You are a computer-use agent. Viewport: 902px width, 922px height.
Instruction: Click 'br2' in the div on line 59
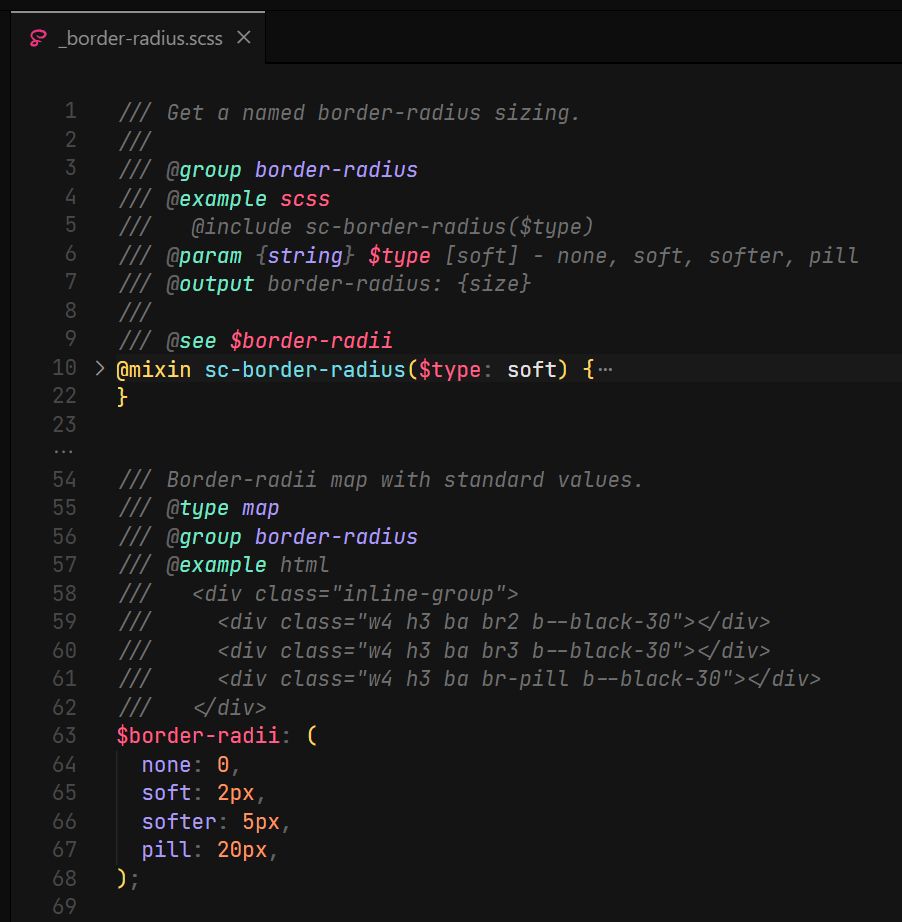[x=500, y=622]
